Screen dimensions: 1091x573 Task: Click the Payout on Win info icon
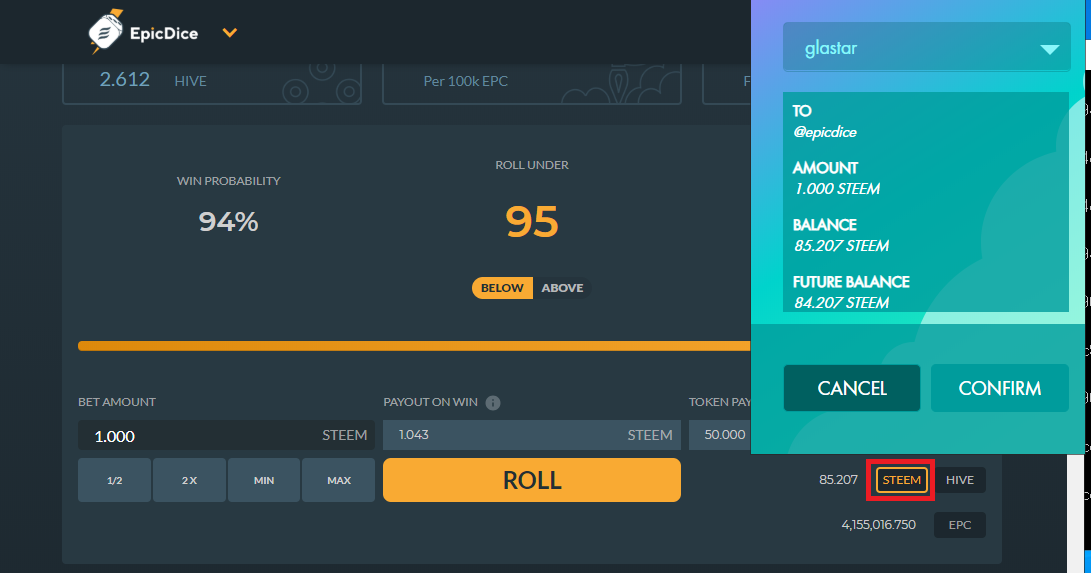coord(493,403)
